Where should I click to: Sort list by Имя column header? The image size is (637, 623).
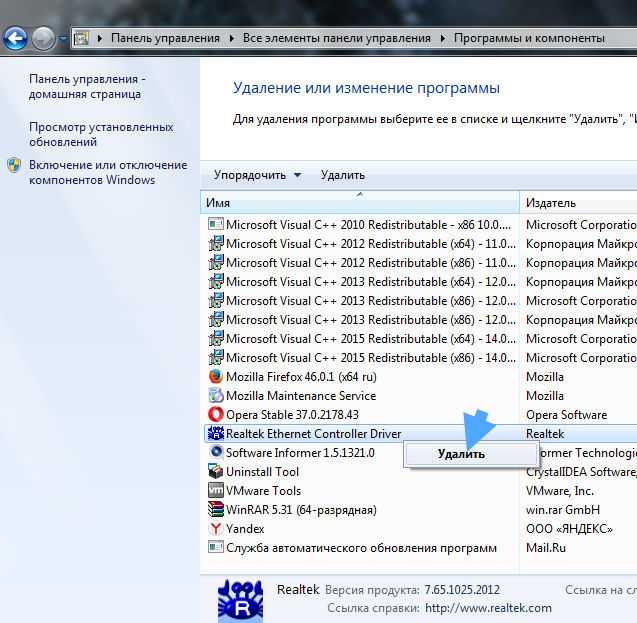360,203
